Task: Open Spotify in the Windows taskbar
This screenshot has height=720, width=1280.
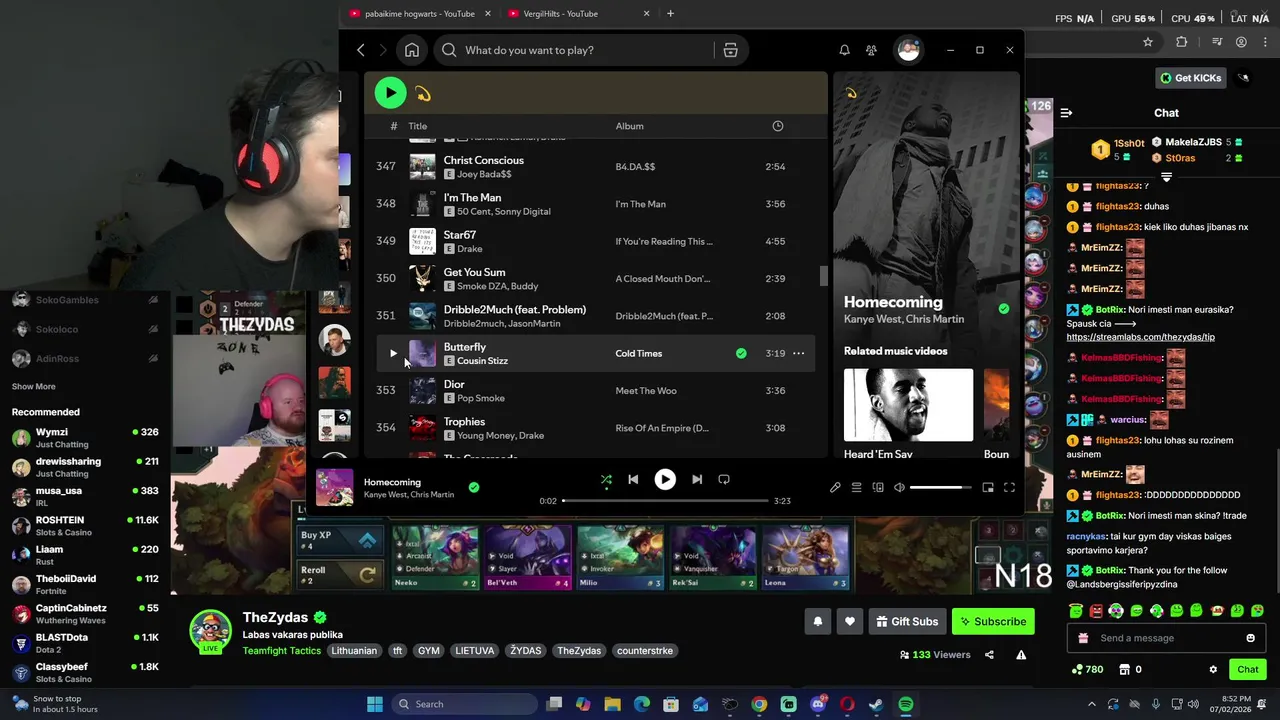Action: [905, 704]
